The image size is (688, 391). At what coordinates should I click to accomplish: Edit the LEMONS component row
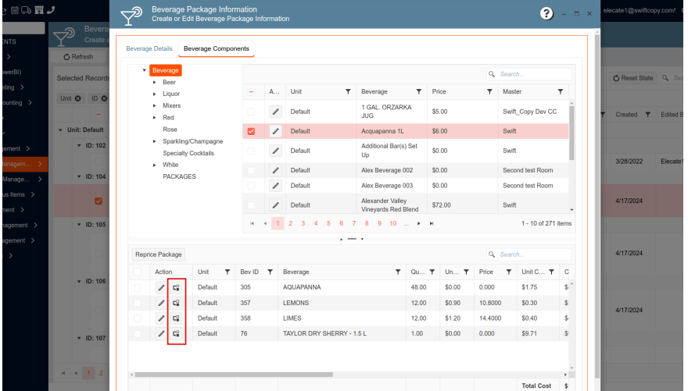click(161, 303)
